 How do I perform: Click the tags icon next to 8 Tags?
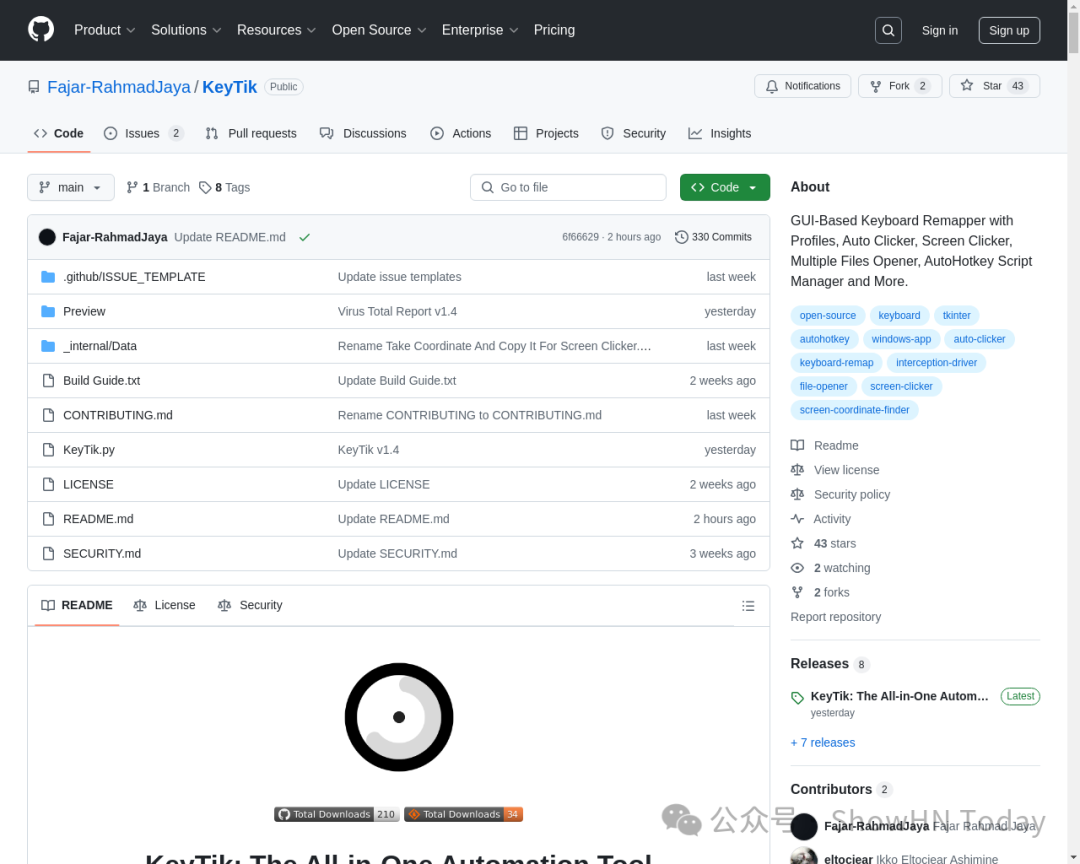click(x=205, y=187)
